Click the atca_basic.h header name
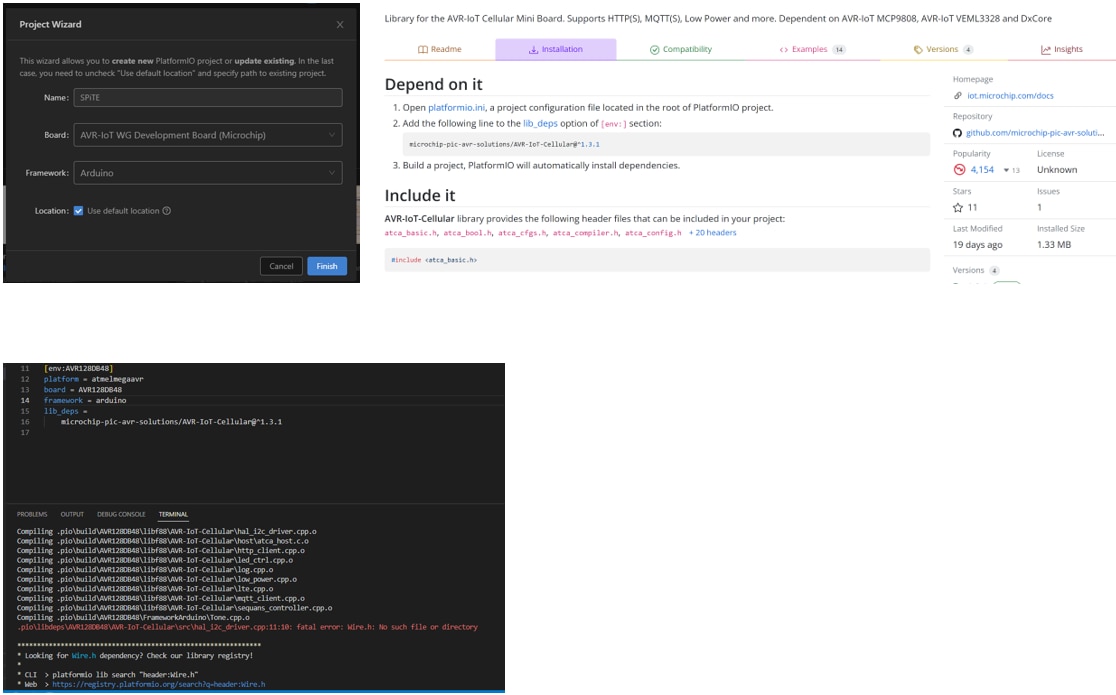The image size is (1116, 695). click(x=411, y=233)
